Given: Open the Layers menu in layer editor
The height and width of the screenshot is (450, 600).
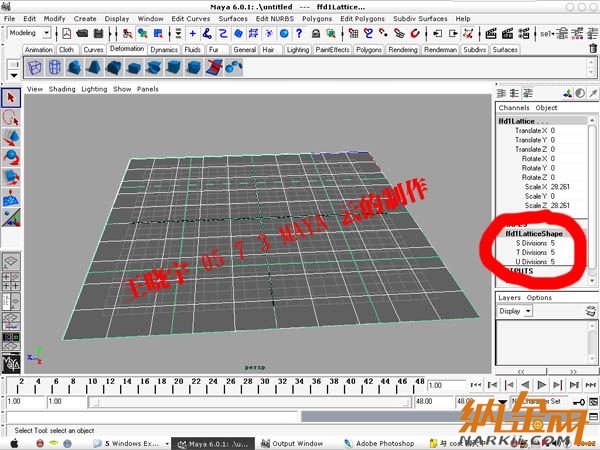Looking at the screenshot, I should 509,298.
